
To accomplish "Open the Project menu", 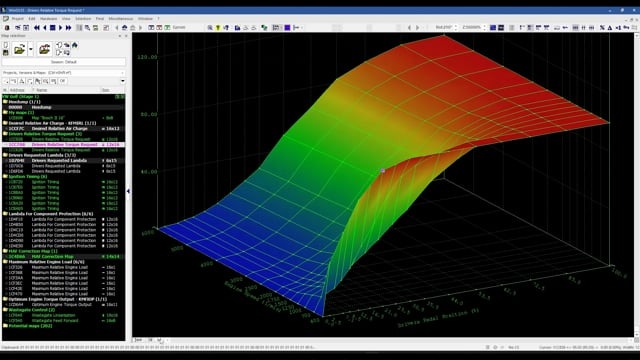I will [17, 19].
